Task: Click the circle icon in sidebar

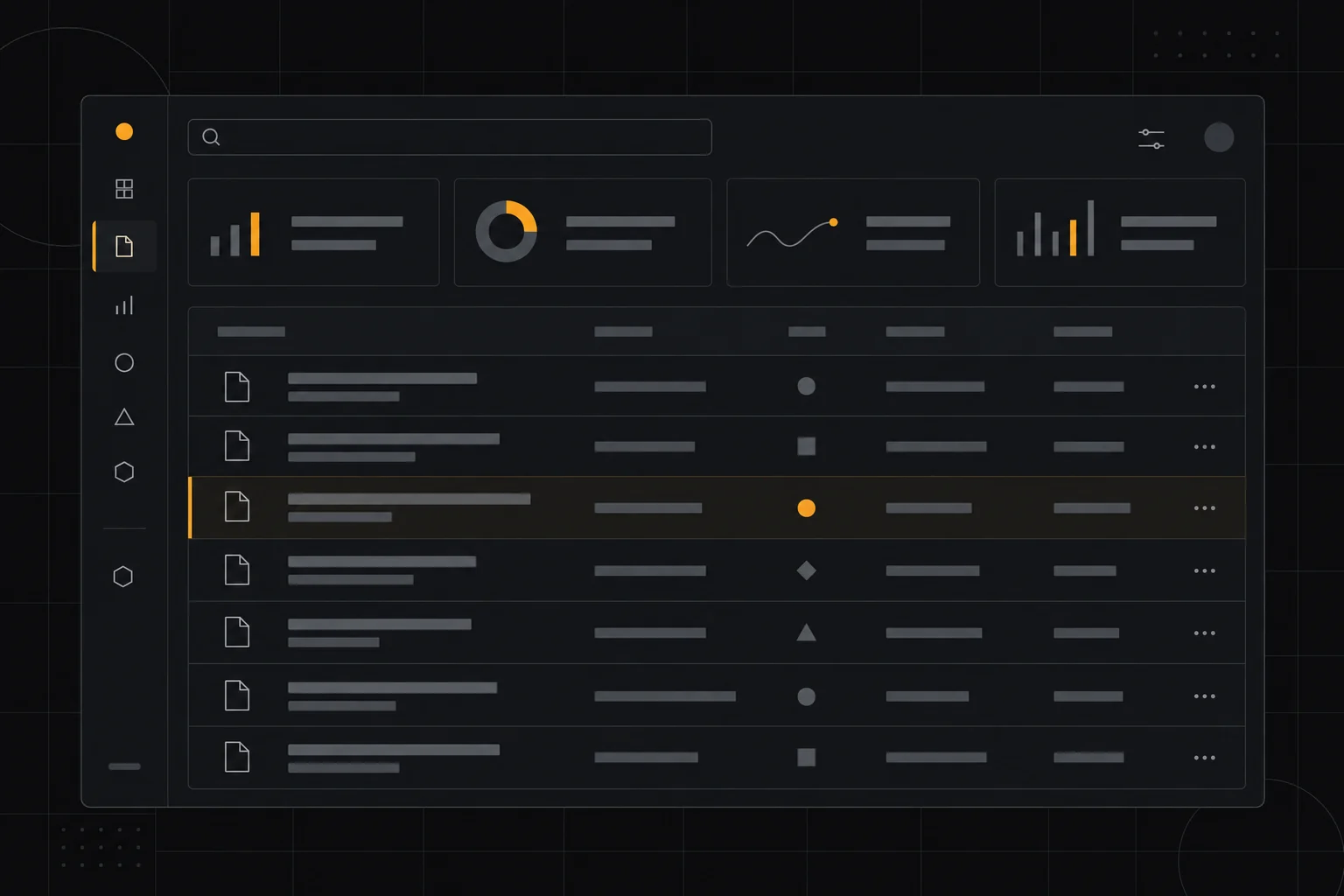Action: 124,362
